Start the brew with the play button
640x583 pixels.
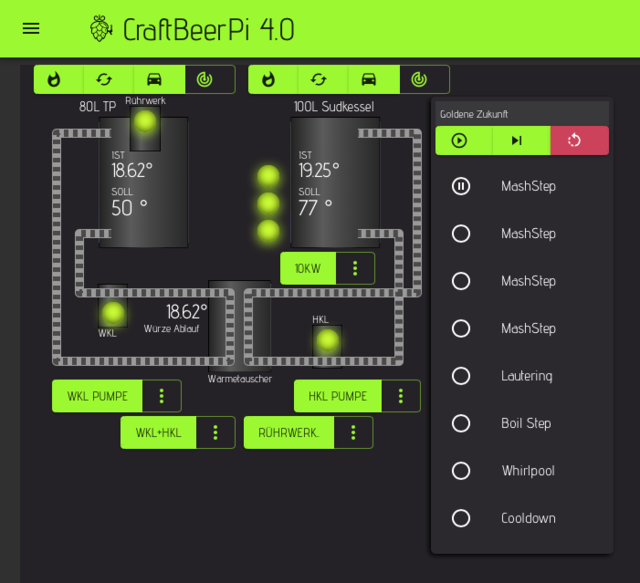[x=460, y=140]
